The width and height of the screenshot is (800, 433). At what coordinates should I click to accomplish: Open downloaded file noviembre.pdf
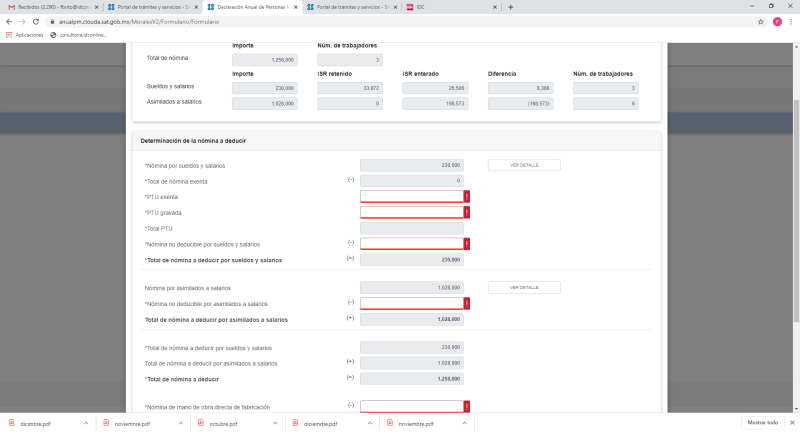pyautogui.click(x=416, y=423)
